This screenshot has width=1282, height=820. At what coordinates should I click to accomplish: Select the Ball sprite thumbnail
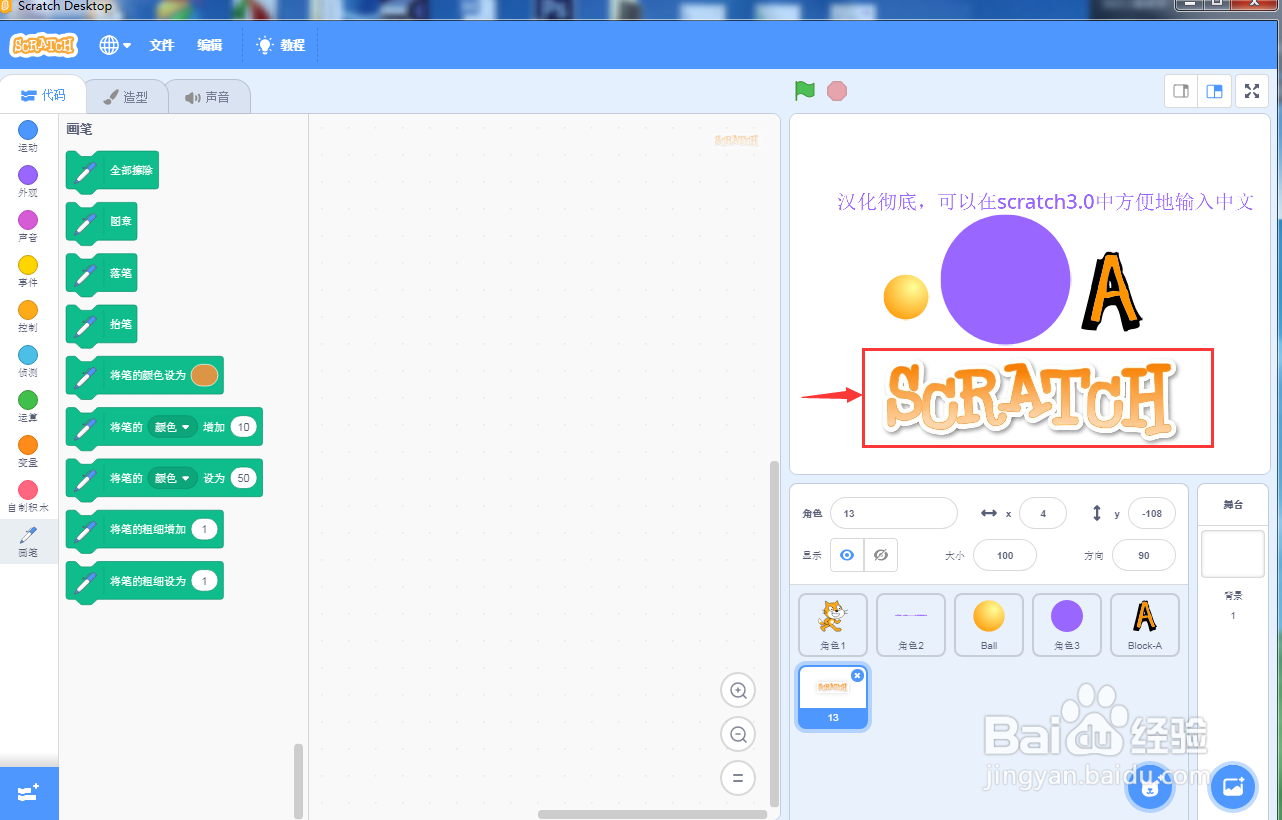coord(988,625)
